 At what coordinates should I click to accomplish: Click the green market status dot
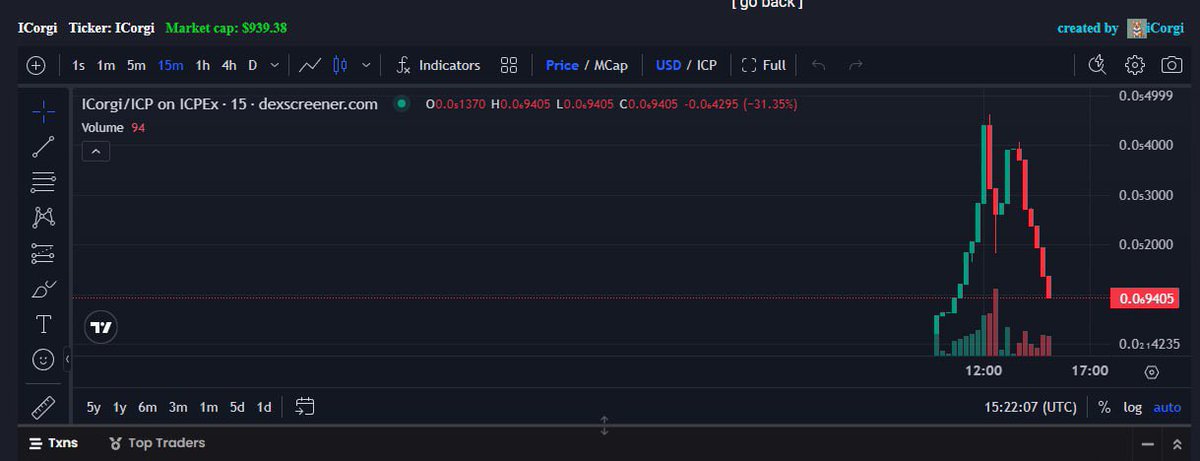(x=401, y=103)
